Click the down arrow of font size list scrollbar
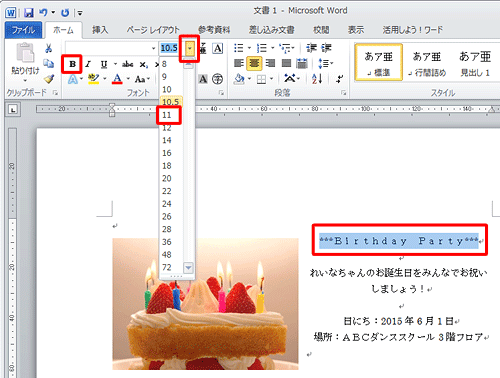500x378 pixels. 188,267
